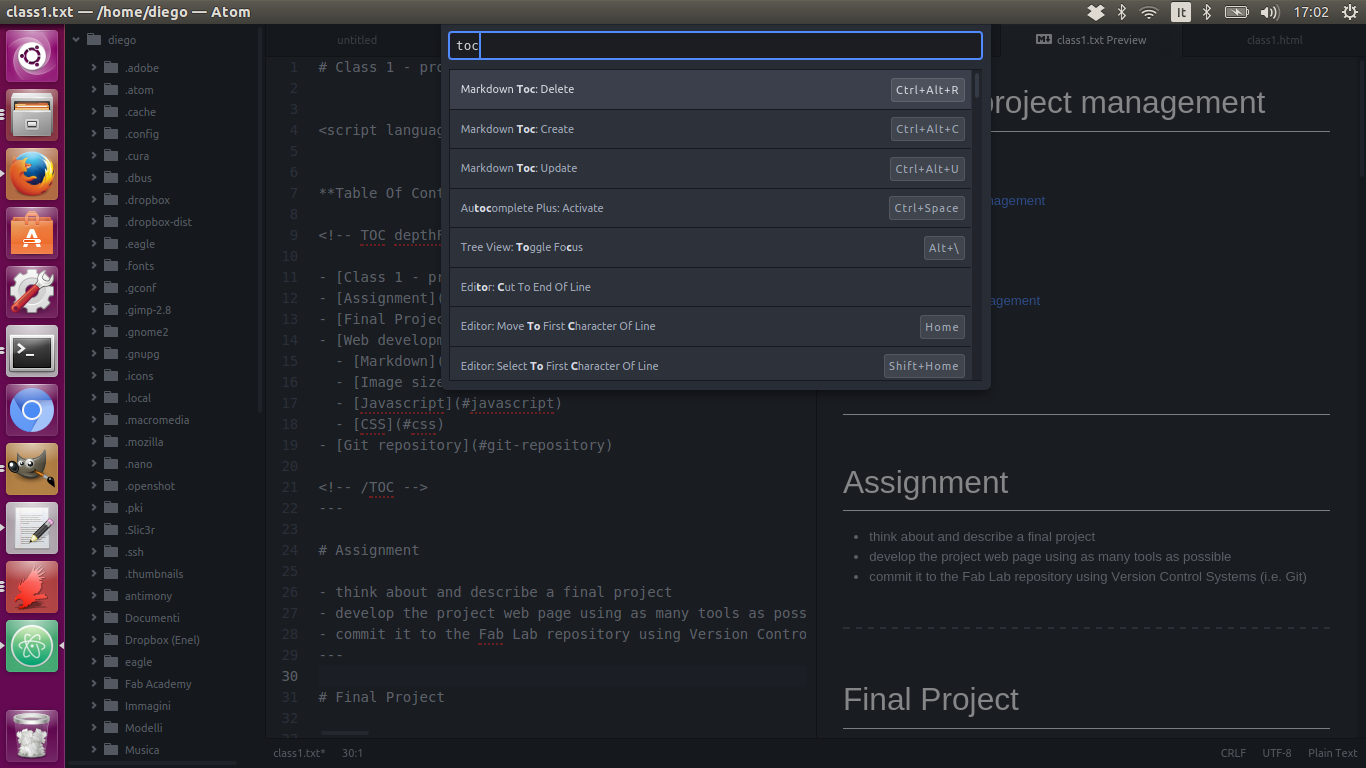
Task: Click clock showing 17:02
Action: click(1311, 12)
